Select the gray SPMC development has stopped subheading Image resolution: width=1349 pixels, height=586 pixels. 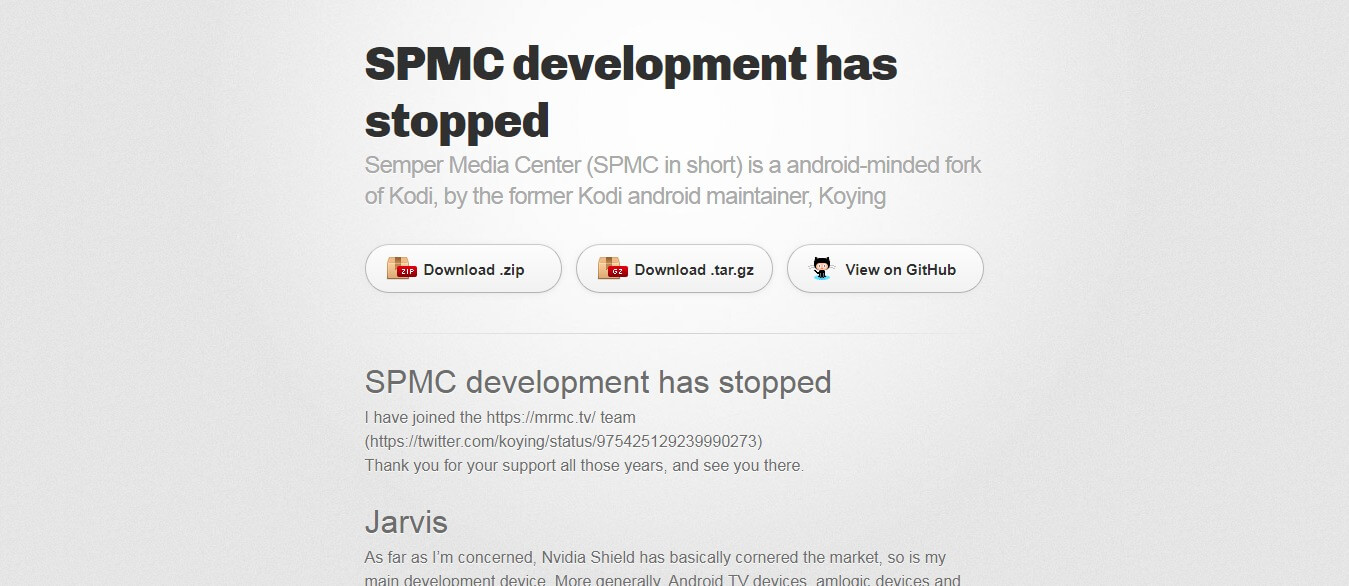pyautogui.click(x=598, y=382)
